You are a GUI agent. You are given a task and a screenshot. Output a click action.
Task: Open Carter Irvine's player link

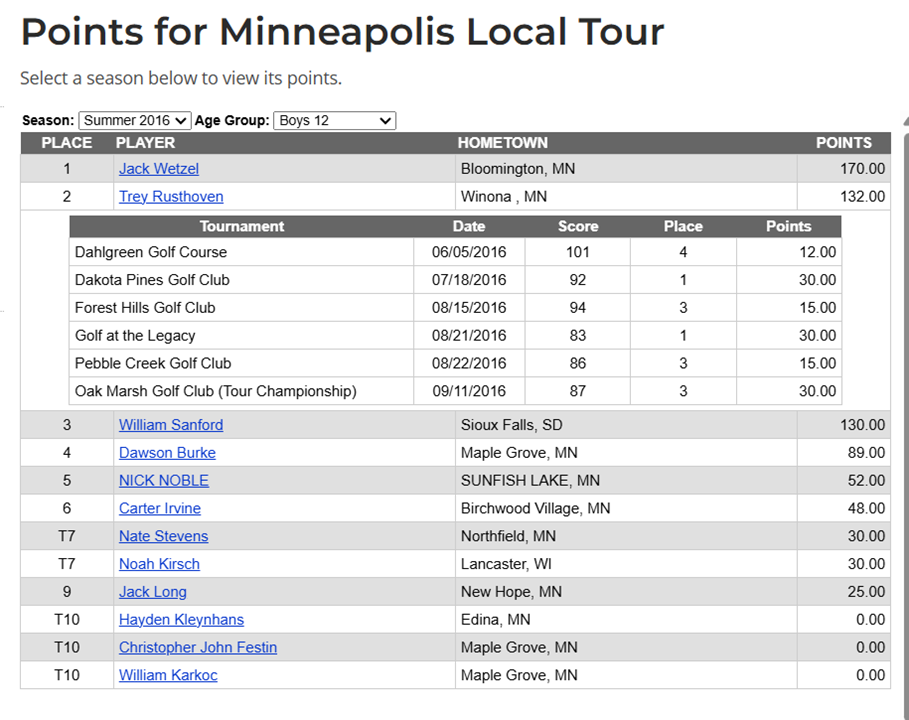tap(160, 509)
